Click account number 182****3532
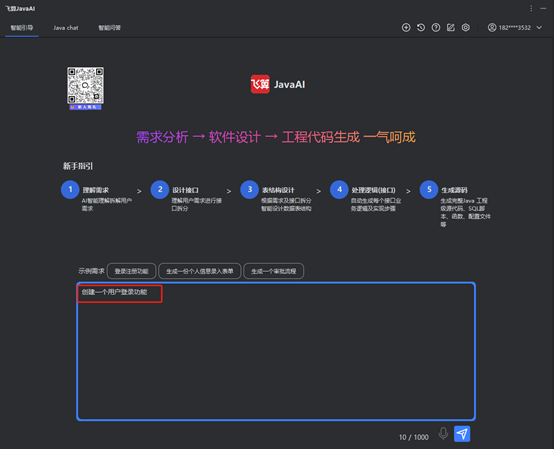Screen dimensions: 554x449 515,28
